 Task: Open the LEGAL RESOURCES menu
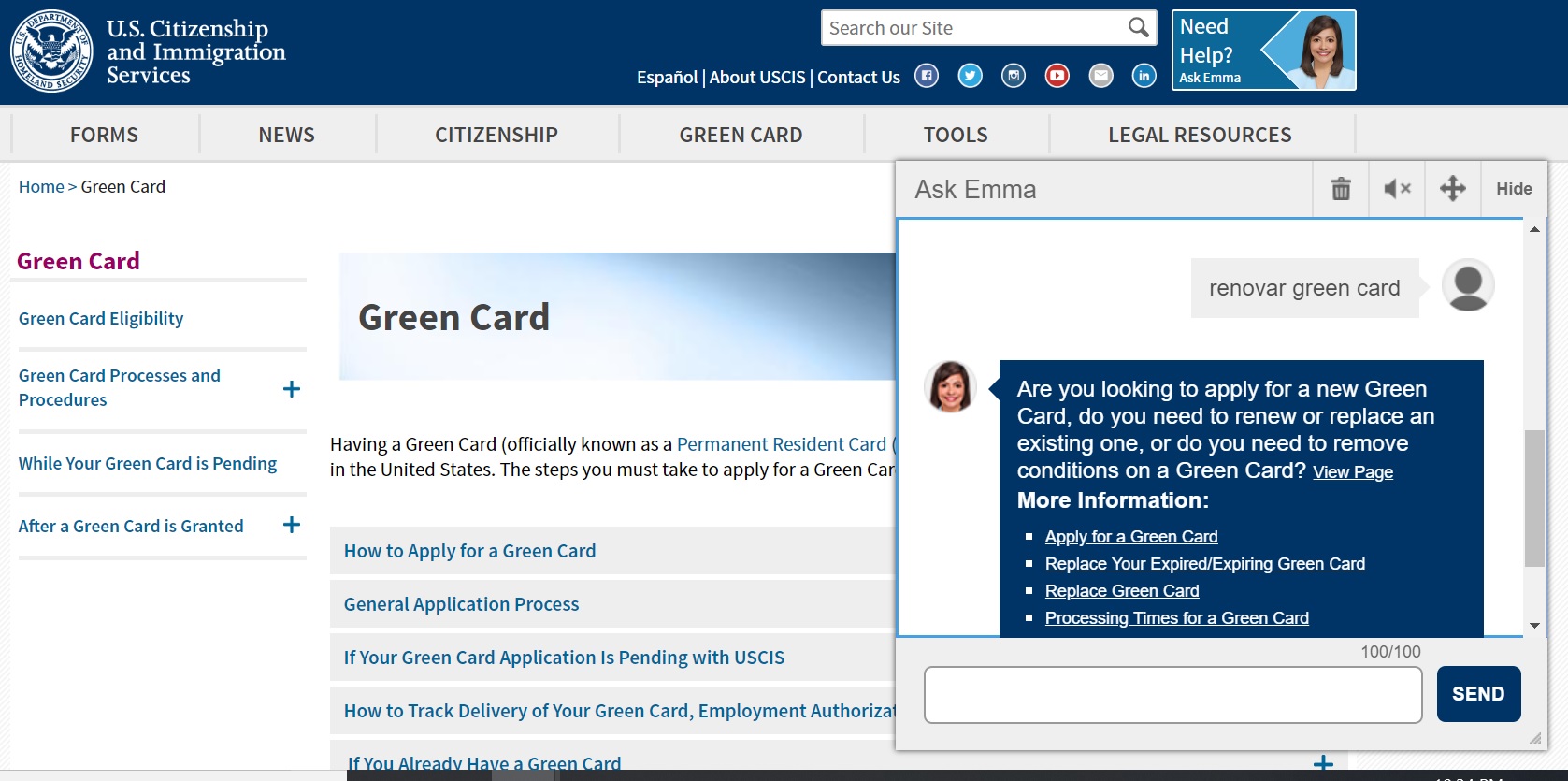point(1200,135)
